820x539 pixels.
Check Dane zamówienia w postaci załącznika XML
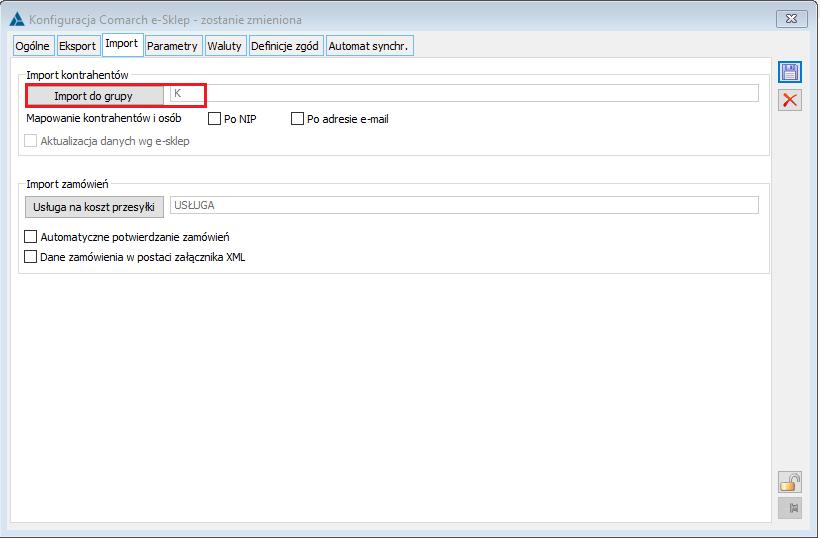coord(30,257)
